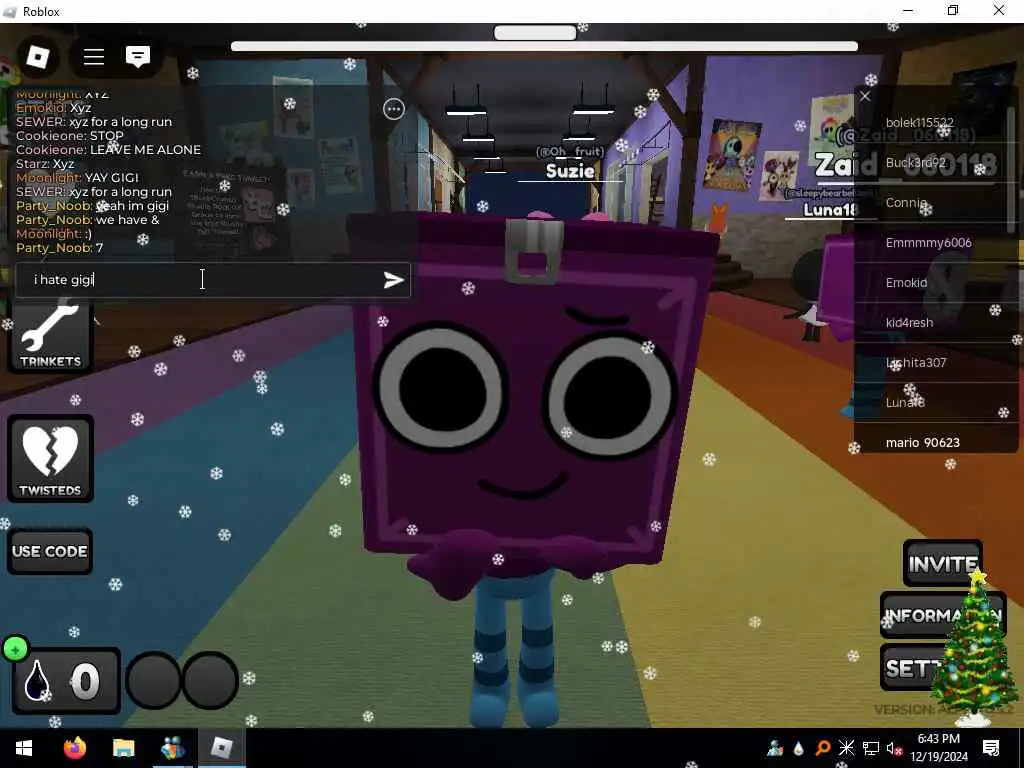This screenshot has width=1024, height=768.
Task: Toggle the chat window icon
Action: coord(138,57)
